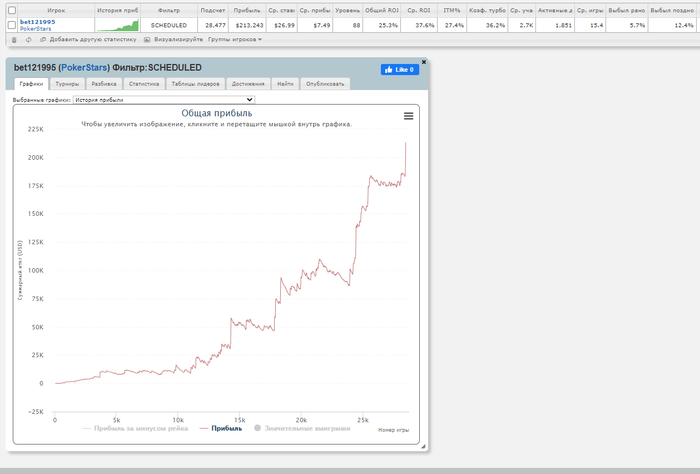Screen dimensions: 700x474
Task: Tick the select-all checkbox in table header
Action: 12,10
